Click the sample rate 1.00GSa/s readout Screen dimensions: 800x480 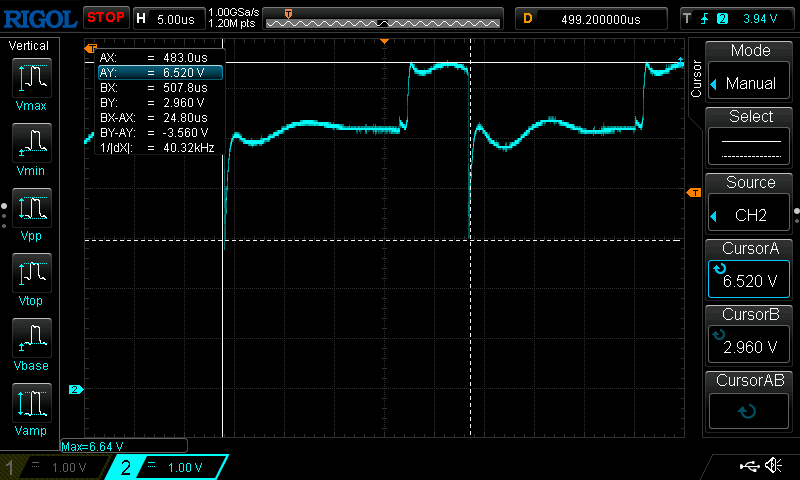(x=234, y=12)
